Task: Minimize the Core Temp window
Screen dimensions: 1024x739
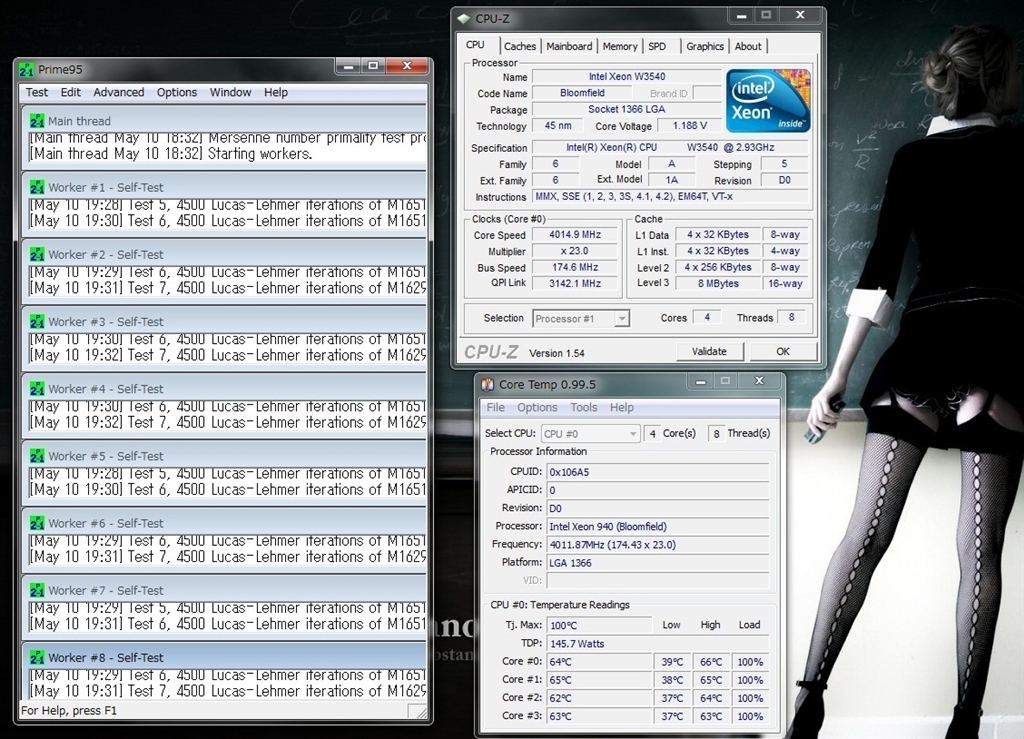Action: click(700, 381)
